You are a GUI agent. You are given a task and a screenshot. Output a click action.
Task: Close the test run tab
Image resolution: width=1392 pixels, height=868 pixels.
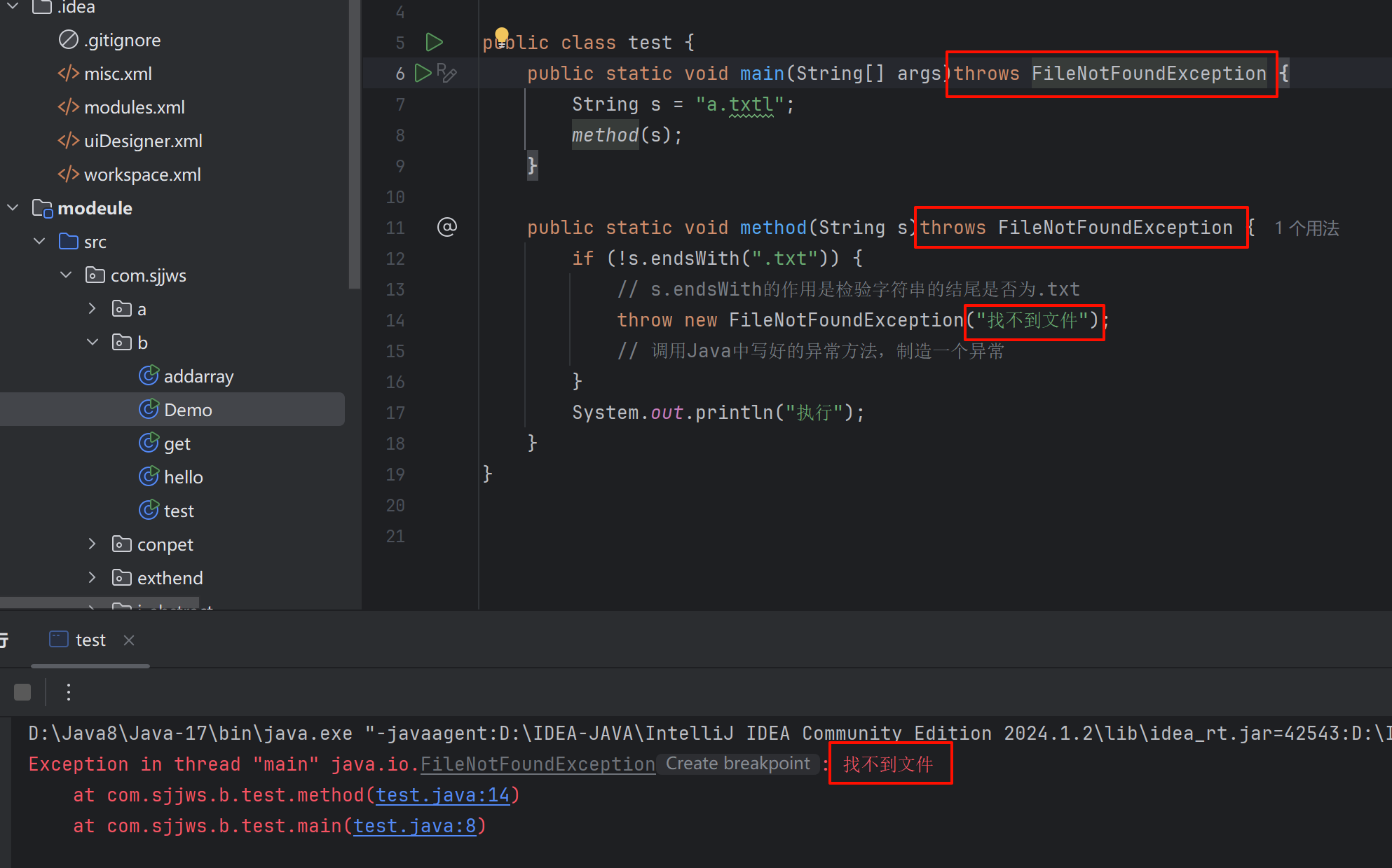point(129,640)
